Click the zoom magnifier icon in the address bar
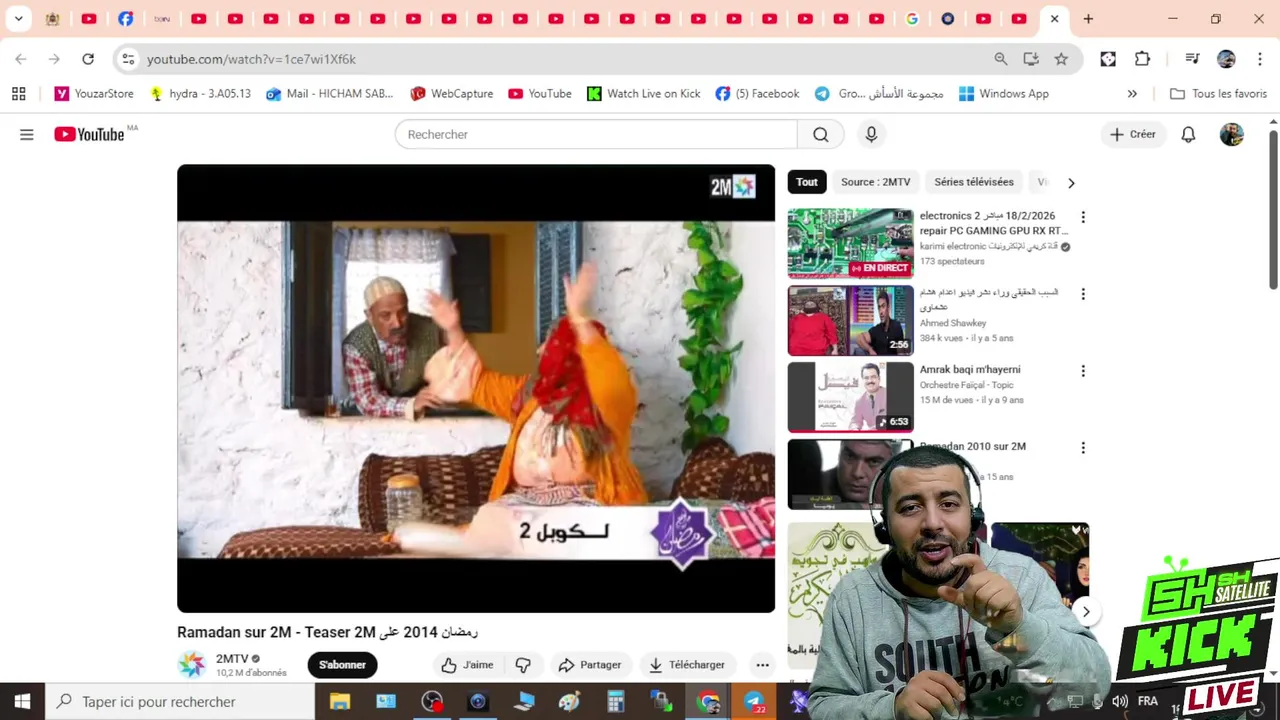This screenshot has height=720, width=1280. [x=1000, y=59]
